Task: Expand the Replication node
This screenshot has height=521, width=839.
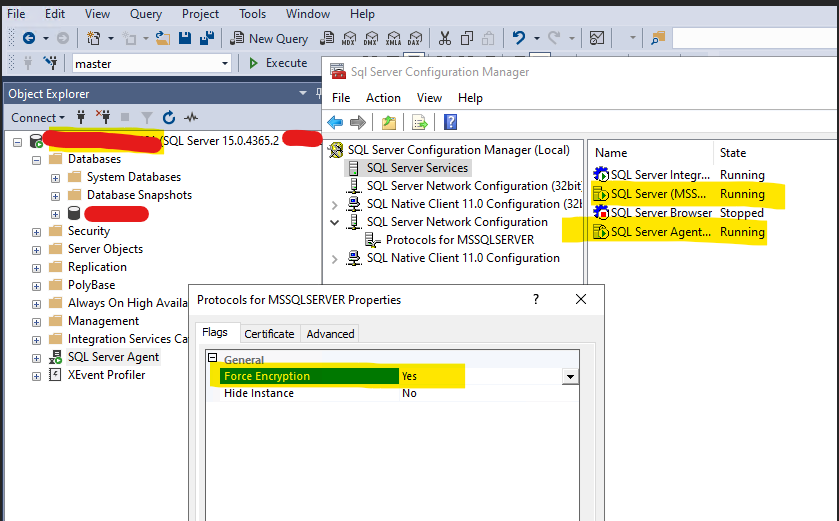Action: tap(36, 267)
